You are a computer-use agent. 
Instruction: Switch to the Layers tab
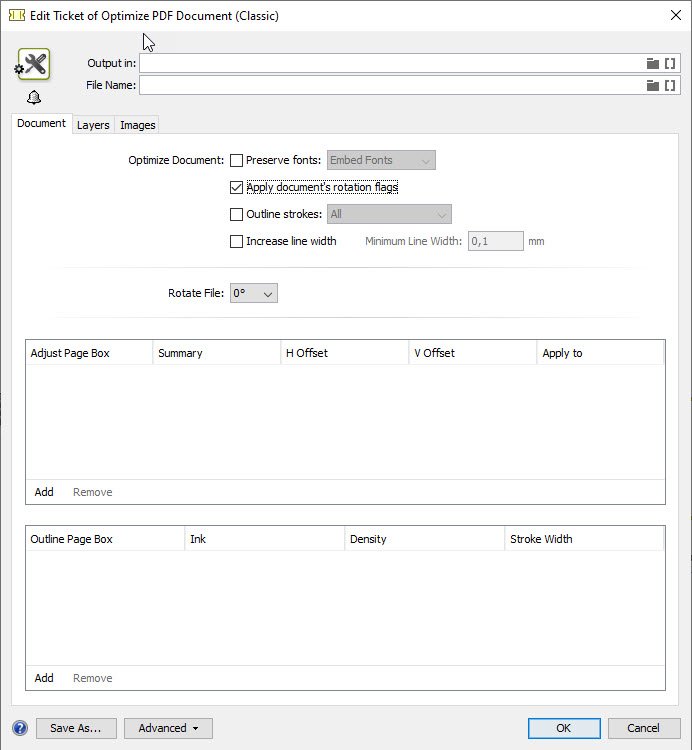(x=93, y=125)
